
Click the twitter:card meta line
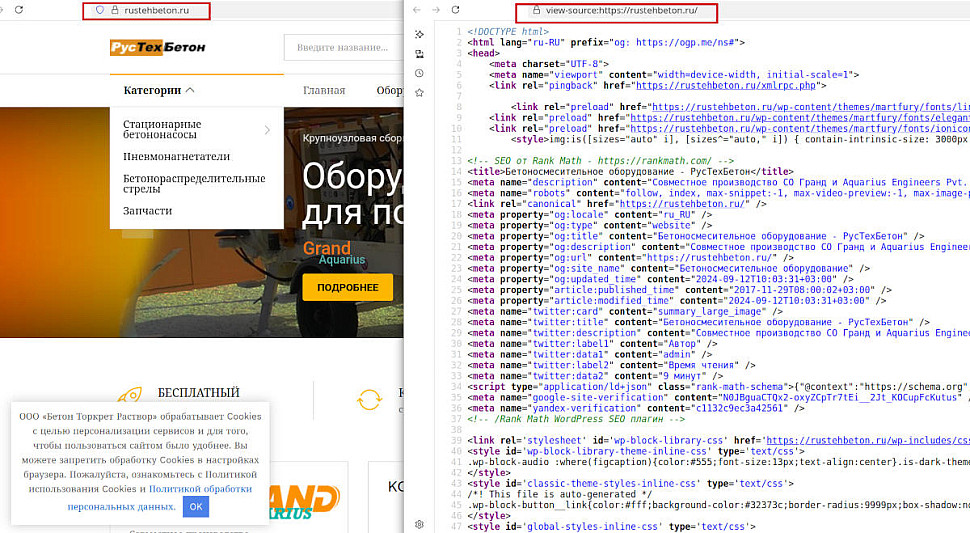625,312
